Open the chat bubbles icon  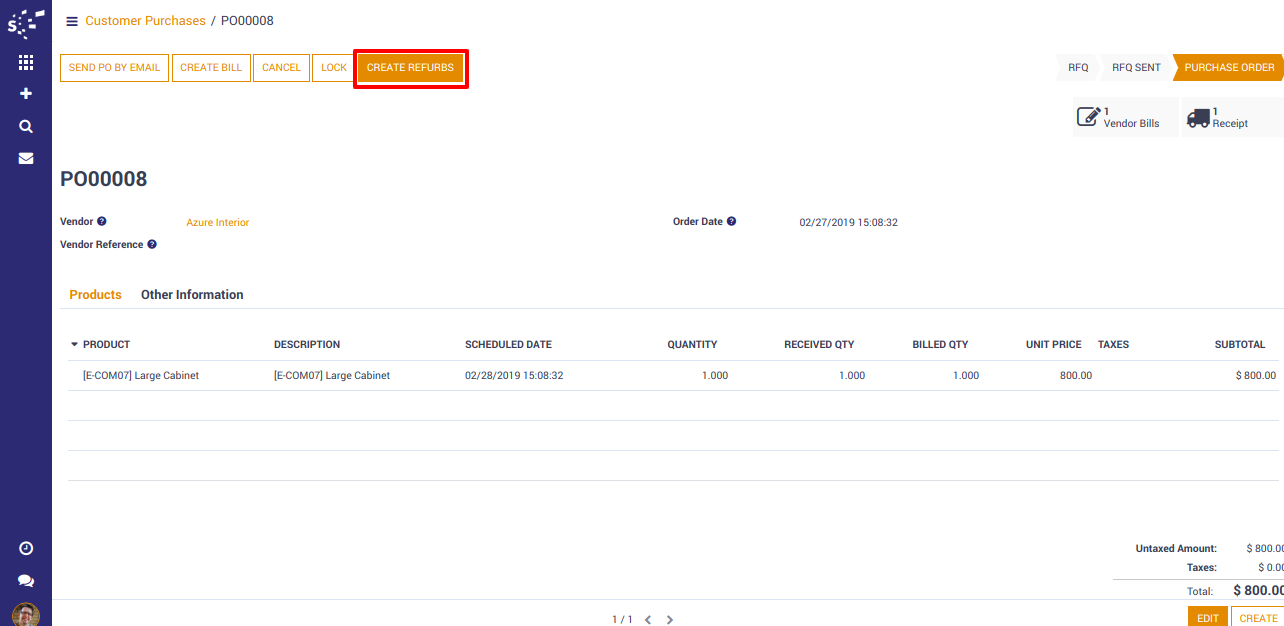pyautogui.click(x=26, y=581)
